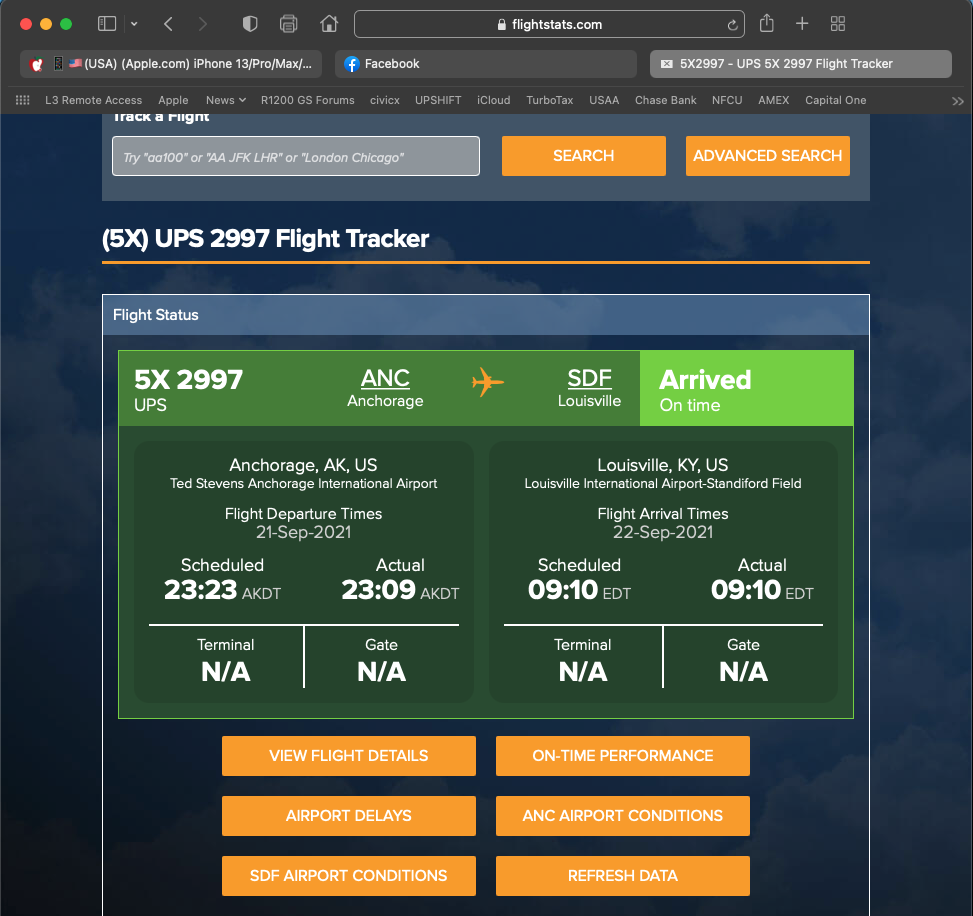Click the 22-Sep-2021 arrival date
The image size is (973, 916).
click(x=663, y=532)
